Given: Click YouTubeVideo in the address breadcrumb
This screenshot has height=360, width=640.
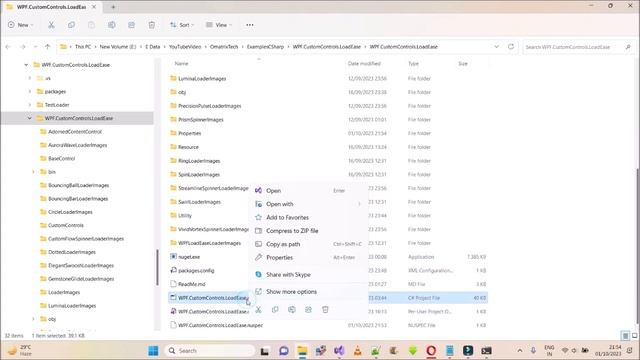Looking at the screenshot, I should 185,47.
